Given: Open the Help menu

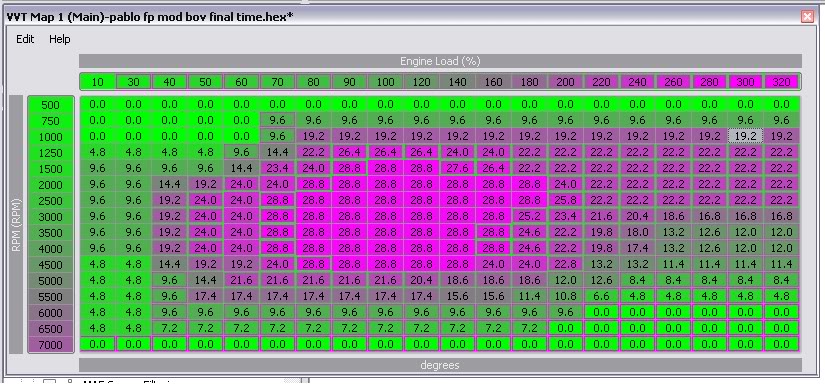Looking at the screenshot, I should [59, 39].
